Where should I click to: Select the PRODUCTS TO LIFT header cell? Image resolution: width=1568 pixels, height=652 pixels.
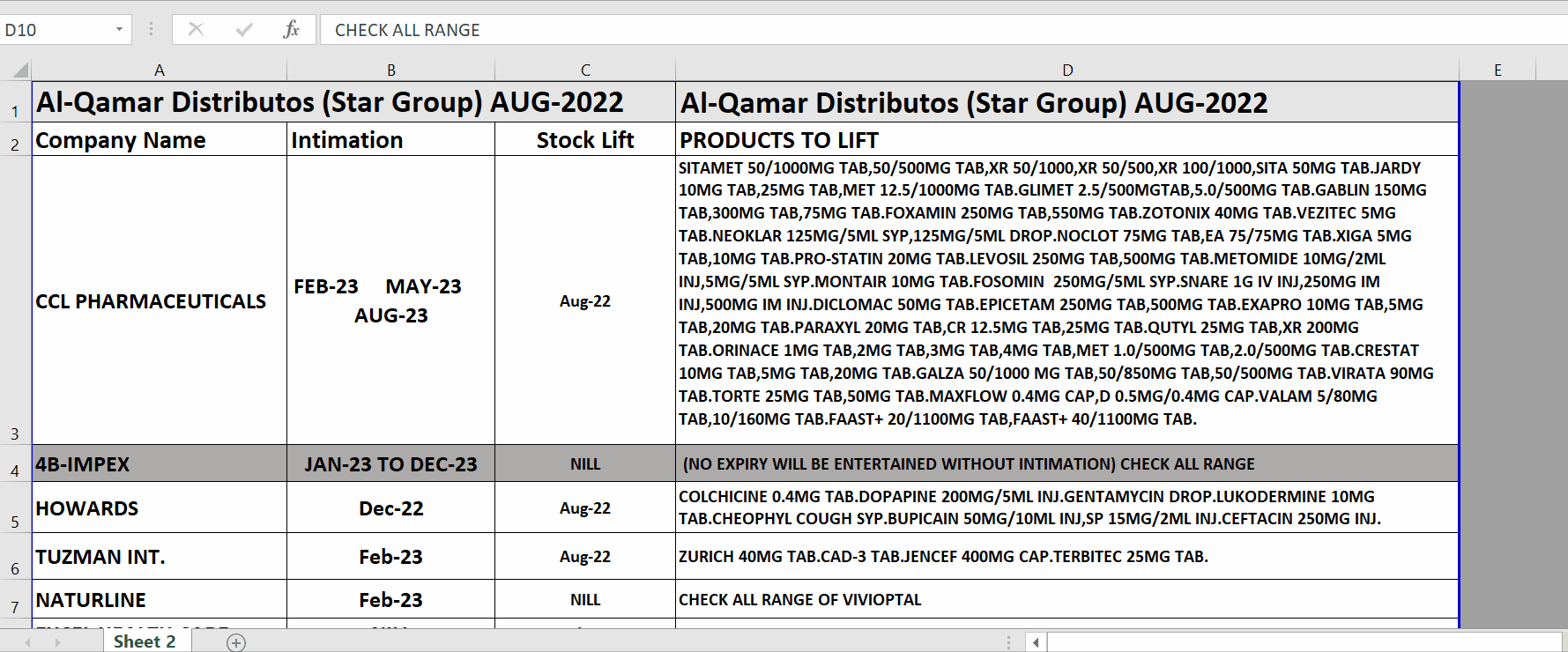pos(1067,139)
